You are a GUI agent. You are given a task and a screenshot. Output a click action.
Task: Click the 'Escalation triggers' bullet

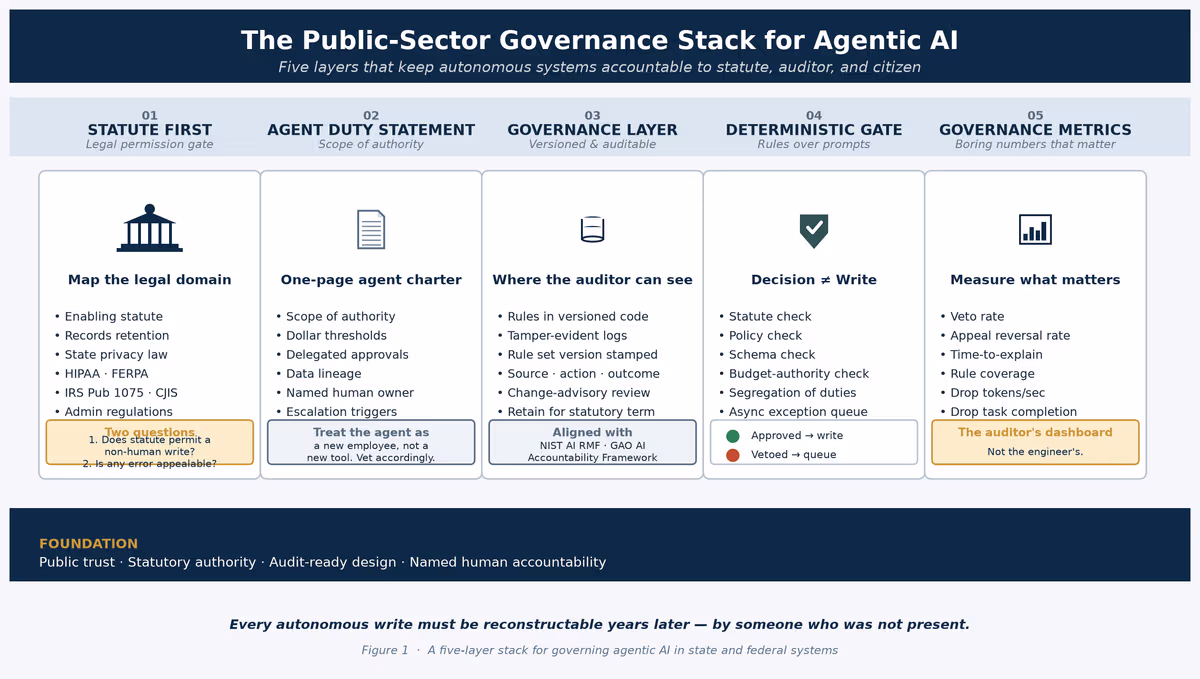[336, 412]
